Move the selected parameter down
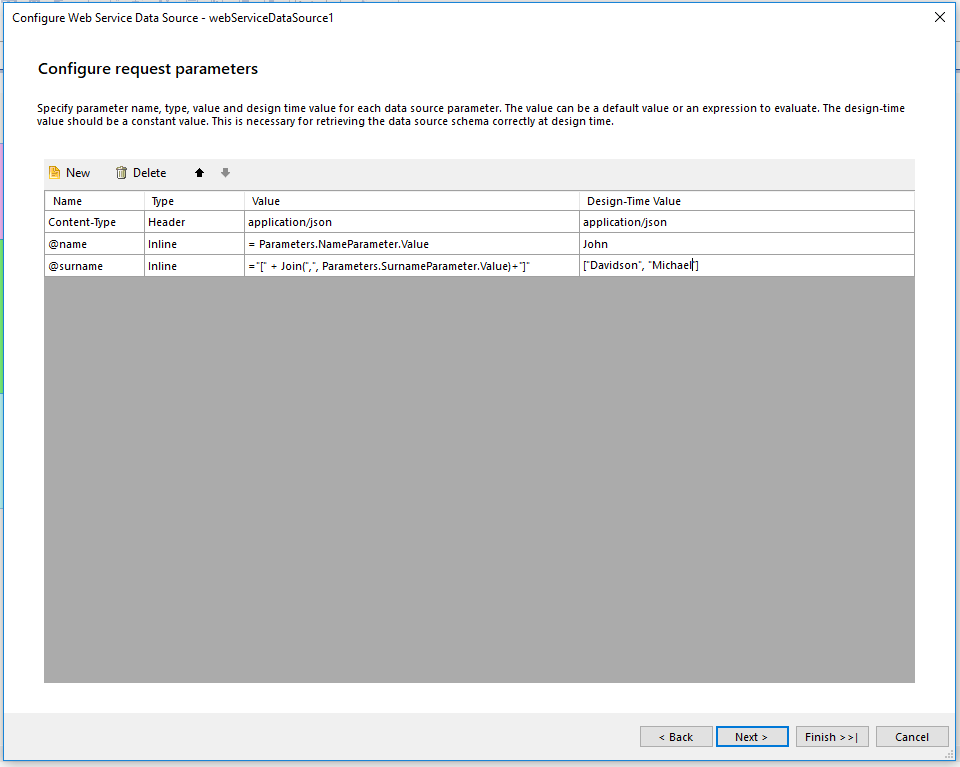Viewport: 960px width, 767px height. tap(225, 172)
